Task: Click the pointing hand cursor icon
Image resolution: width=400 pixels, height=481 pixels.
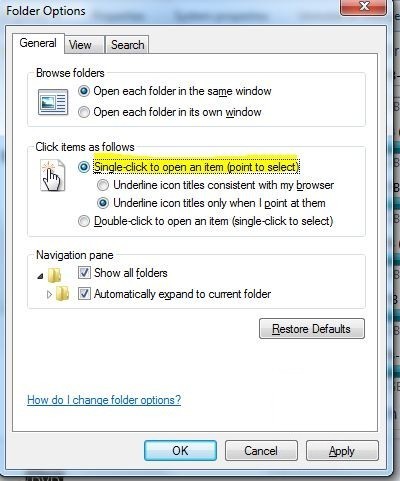Action: coord(52,175)
